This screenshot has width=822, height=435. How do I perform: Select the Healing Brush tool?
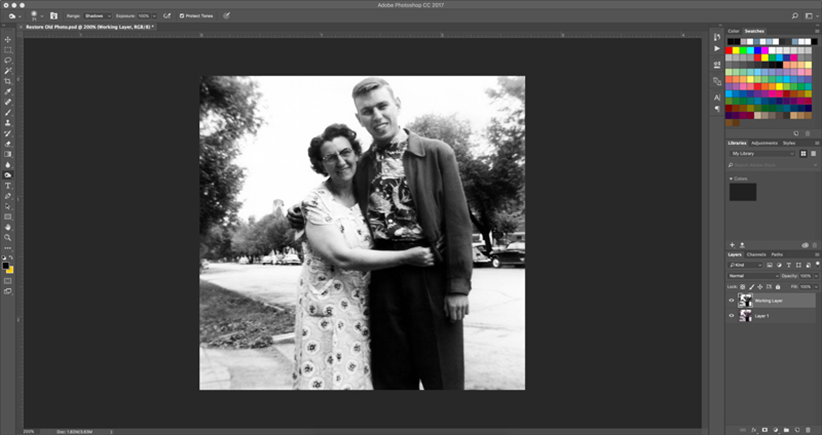tap(8, 102)
